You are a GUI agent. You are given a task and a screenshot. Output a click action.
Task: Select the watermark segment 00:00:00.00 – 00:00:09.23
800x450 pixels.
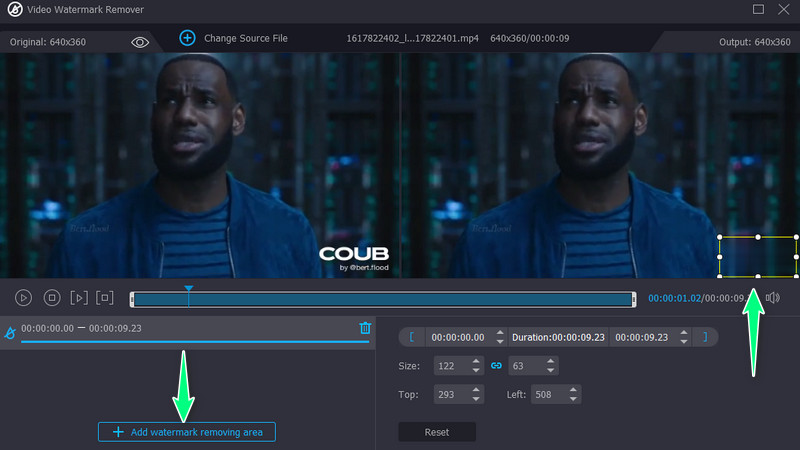tap(82, 328)
